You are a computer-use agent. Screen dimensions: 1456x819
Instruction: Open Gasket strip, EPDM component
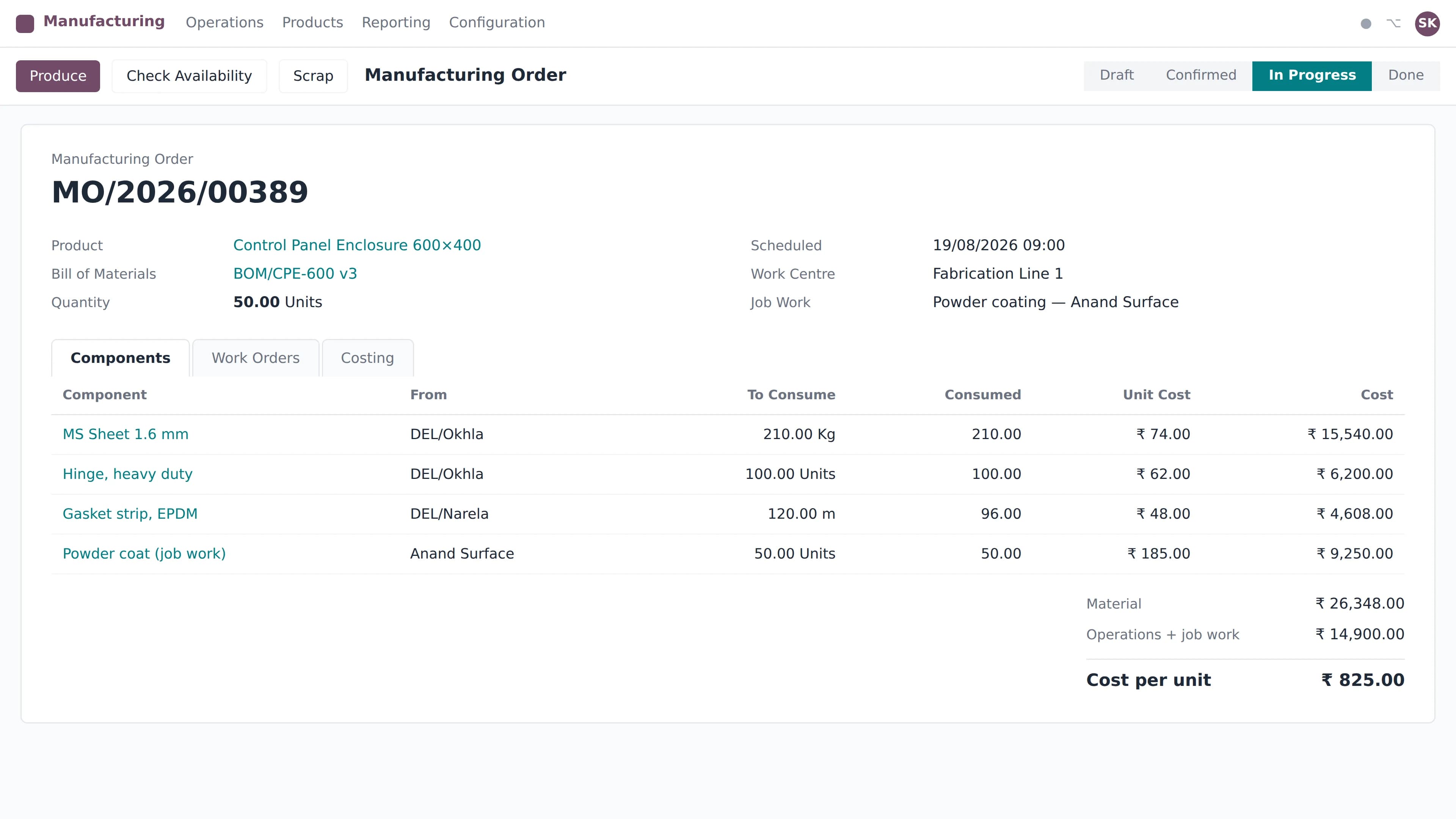(x=130, y=514)
